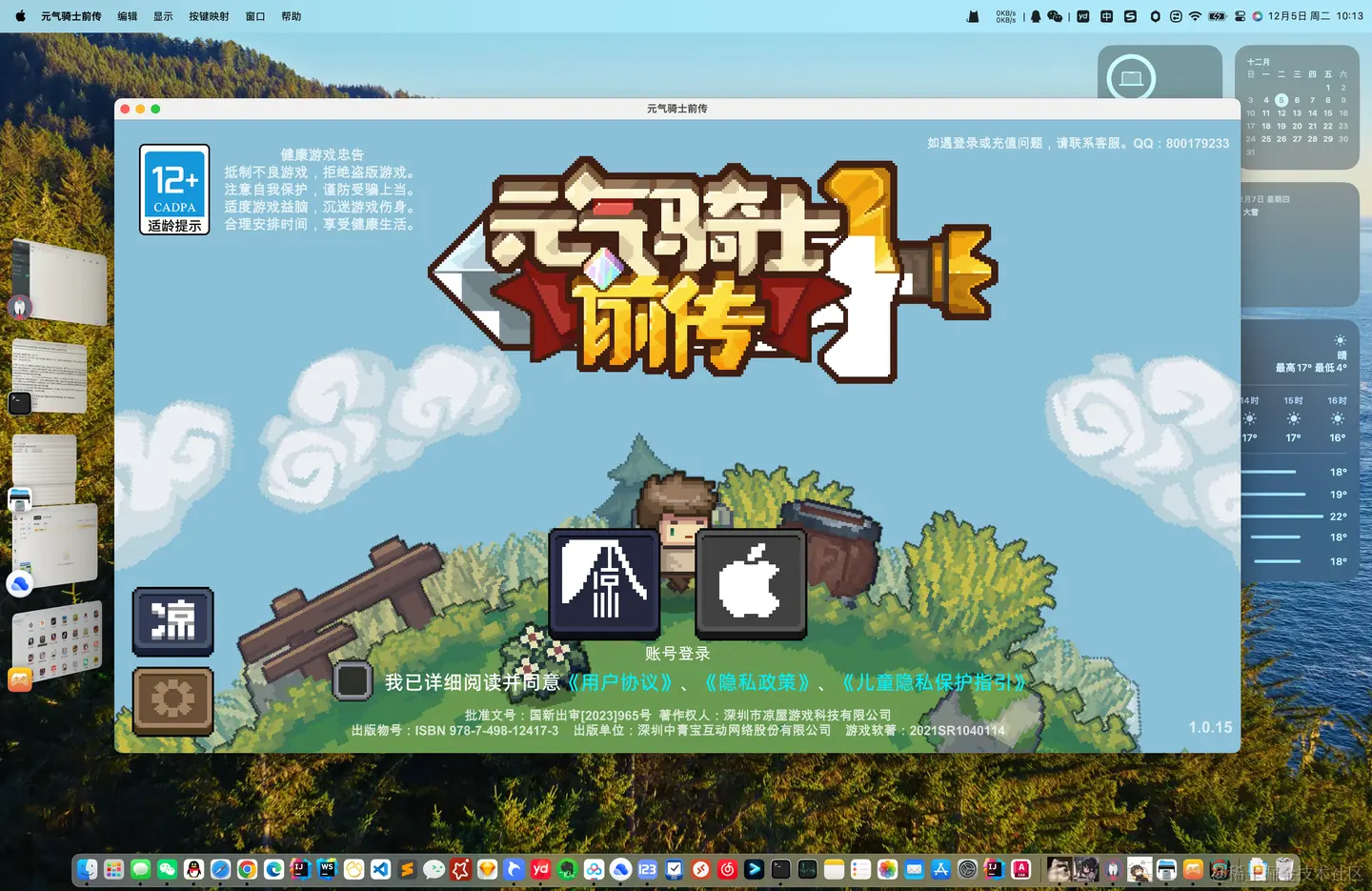This screenshot has width=1372, height=891.
Task: Click the version number 1.0.15
Action: tap(1210, 727)
